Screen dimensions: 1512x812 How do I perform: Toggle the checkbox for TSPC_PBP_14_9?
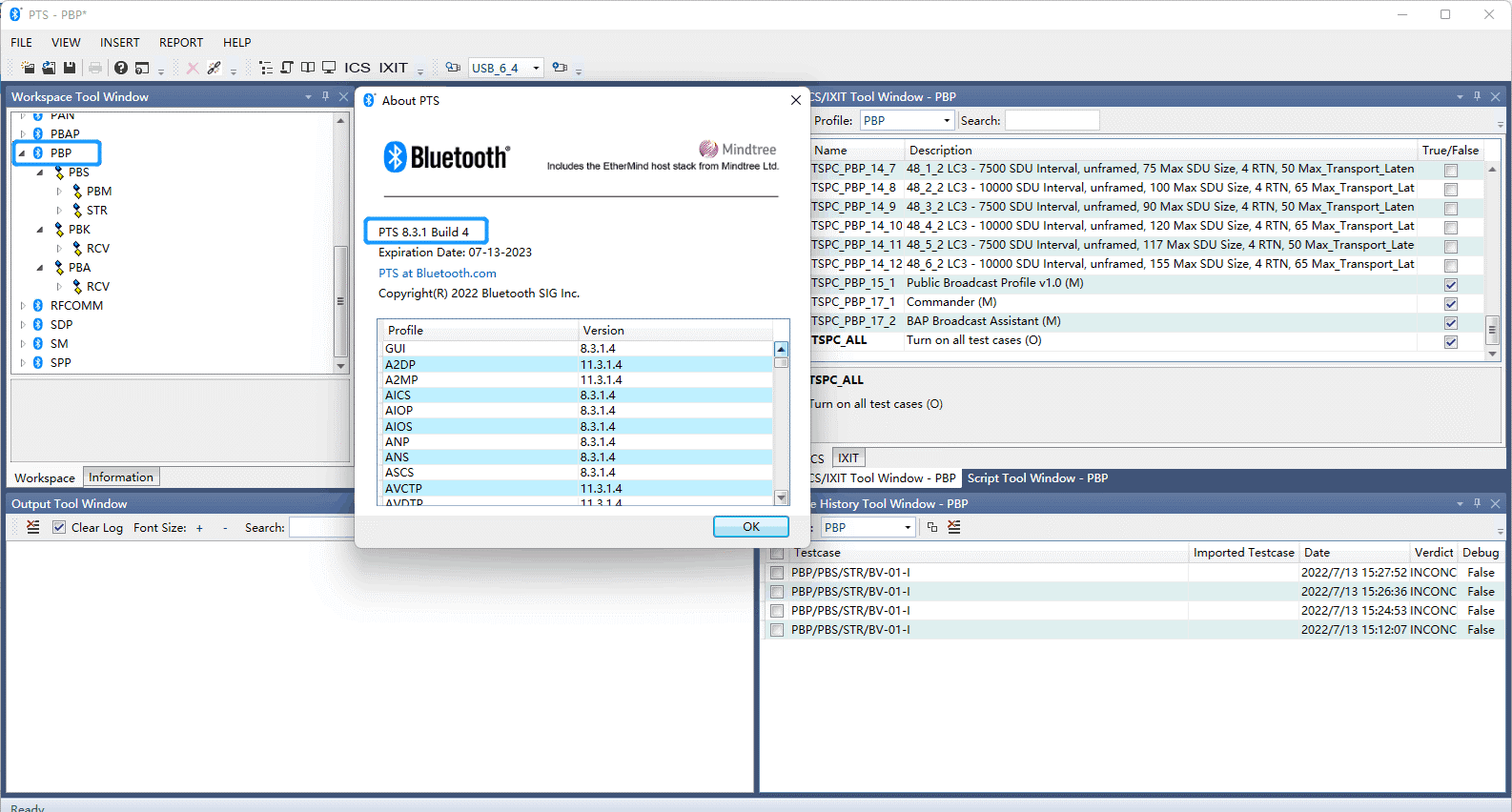(1451, 209)
